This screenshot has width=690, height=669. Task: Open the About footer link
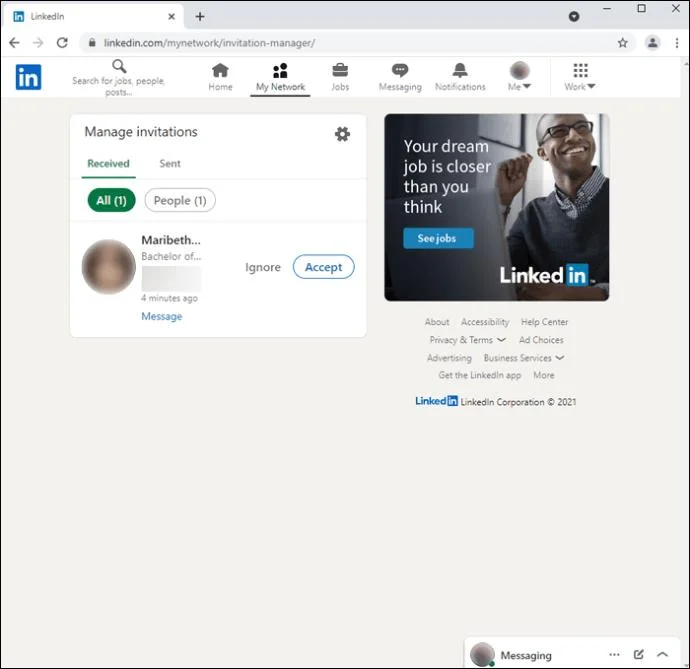[x=437, y=322]
